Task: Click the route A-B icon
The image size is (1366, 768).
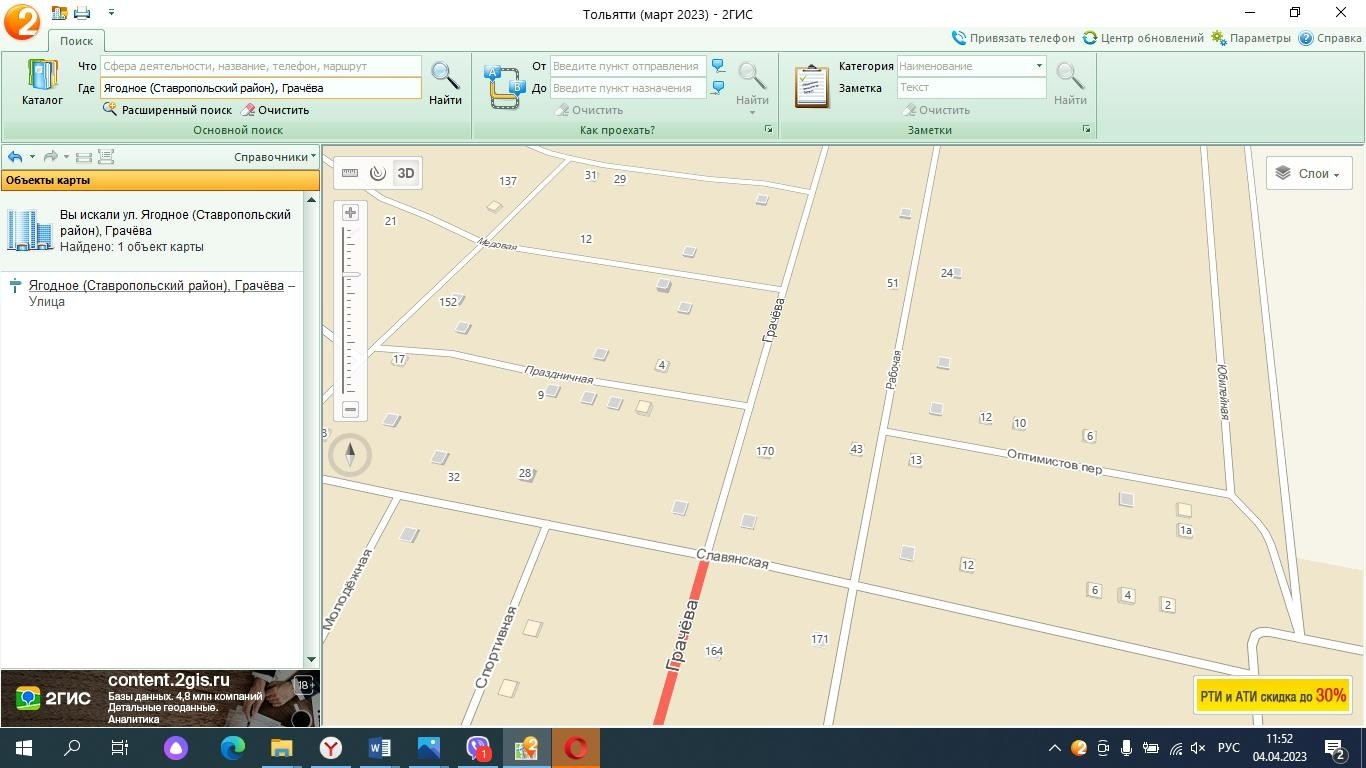Action: (x=505, y=86)
